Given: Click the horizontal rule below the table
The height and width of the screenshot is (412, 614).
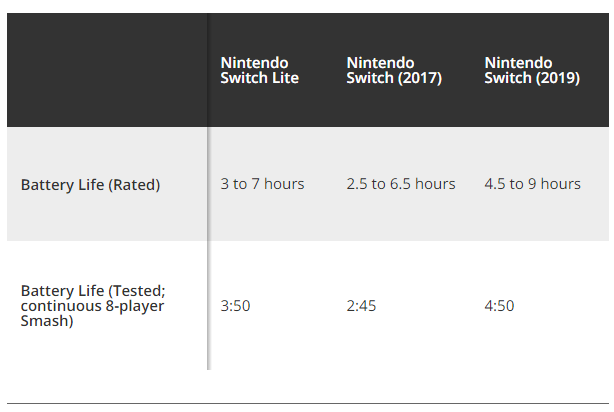Looking at the screenshot, I should [308, 403].
